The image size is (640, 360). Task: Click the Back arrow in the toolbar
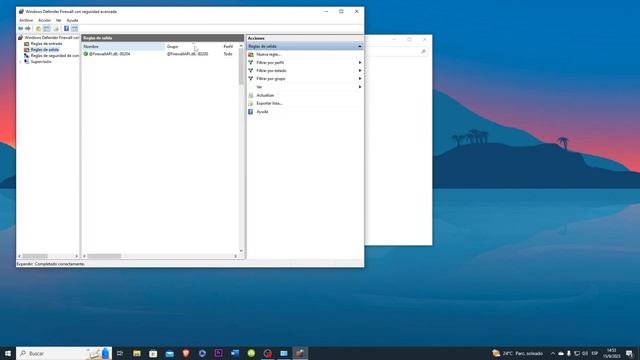click(20, 29)
